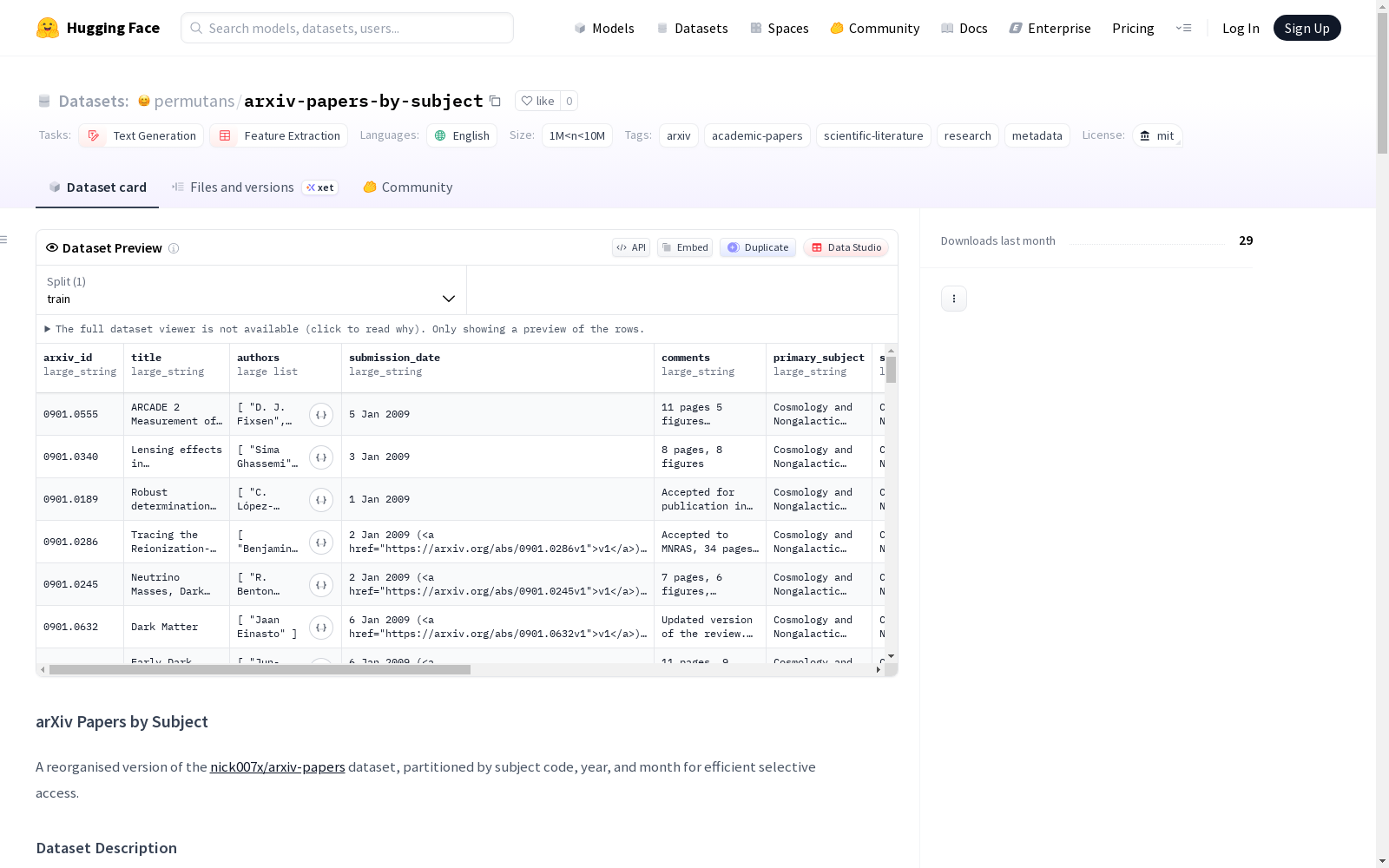The height and width of the screenshot is (868, 1389).
Task: Click the Dataset Preview eye icon
Action: point(52,247)
